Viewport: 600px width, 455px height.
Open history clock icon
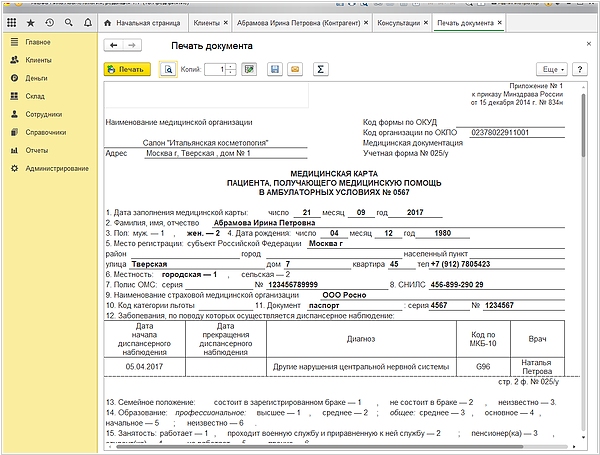[50, 23]
